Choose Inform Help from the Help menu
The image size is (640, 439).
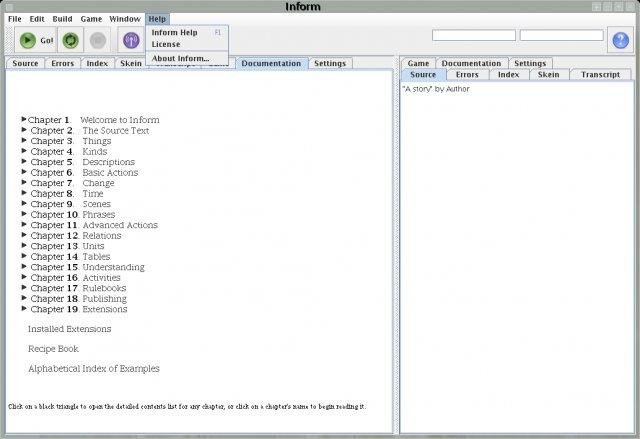[x=187, y=32]
